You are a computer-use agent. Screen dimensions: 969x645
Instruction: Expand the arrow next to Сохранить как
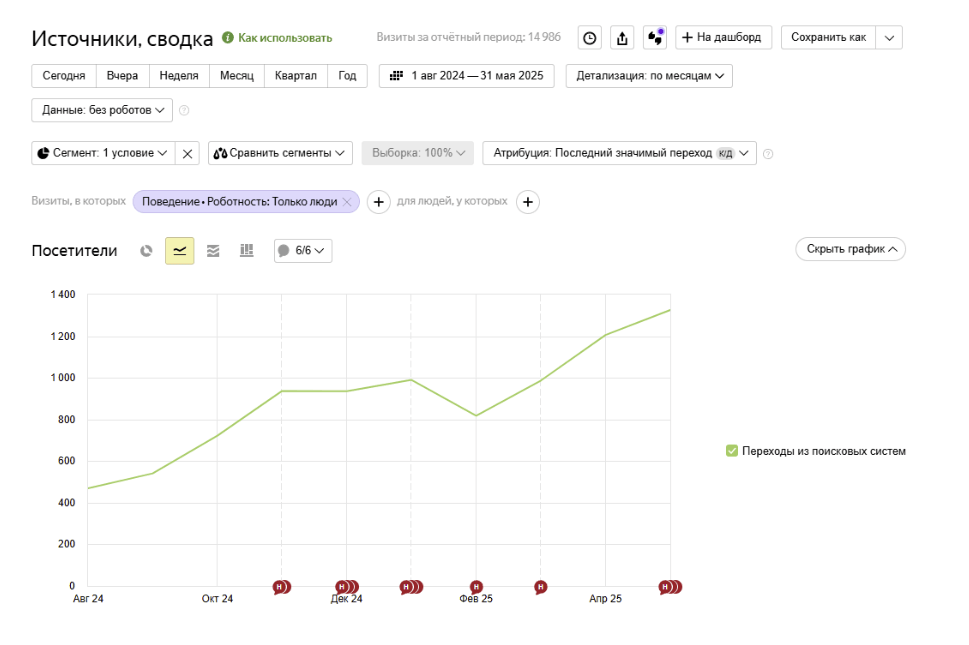coord(889,38)
